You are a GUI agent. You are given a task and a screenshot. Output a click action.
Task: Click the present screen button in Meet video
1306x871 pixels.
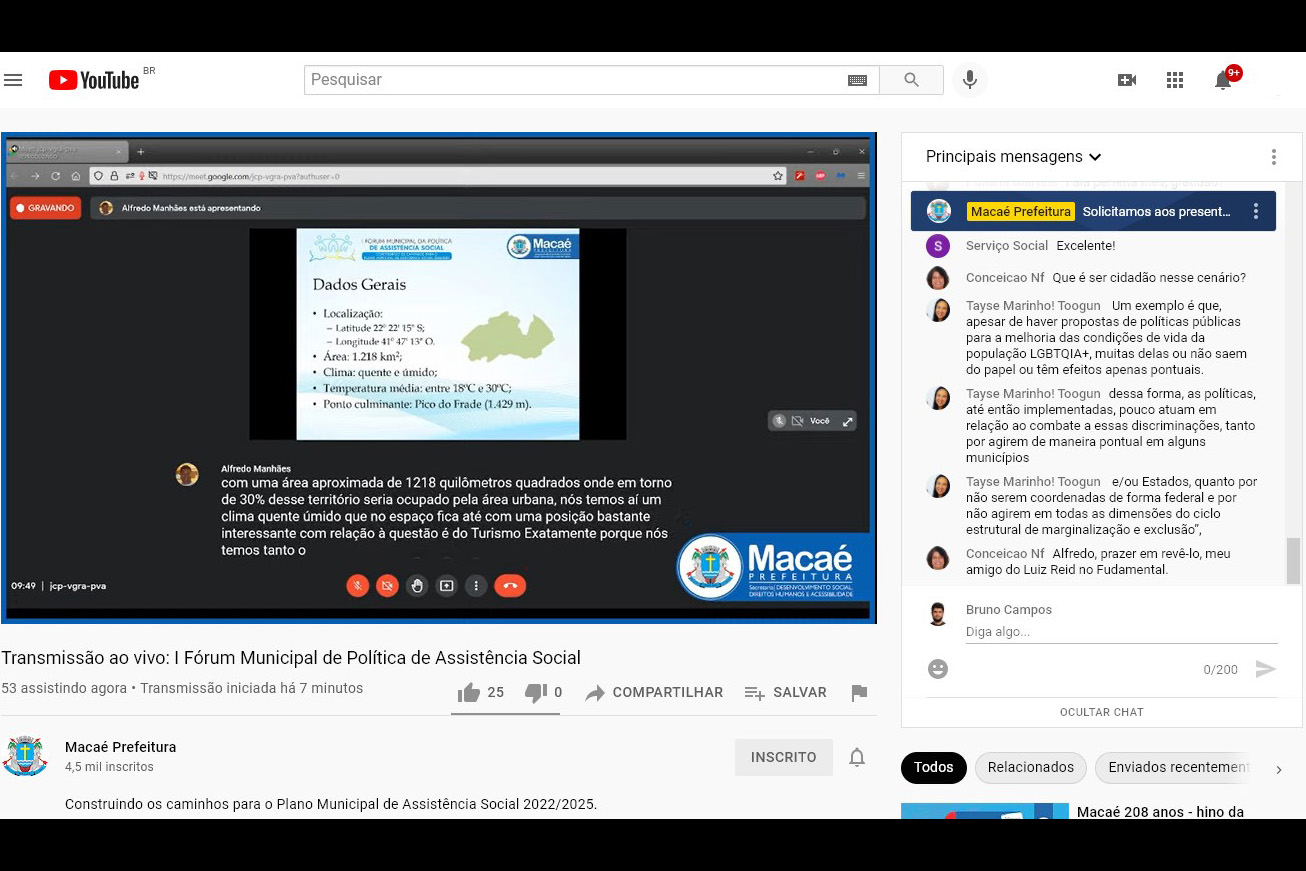click(447, 586)
